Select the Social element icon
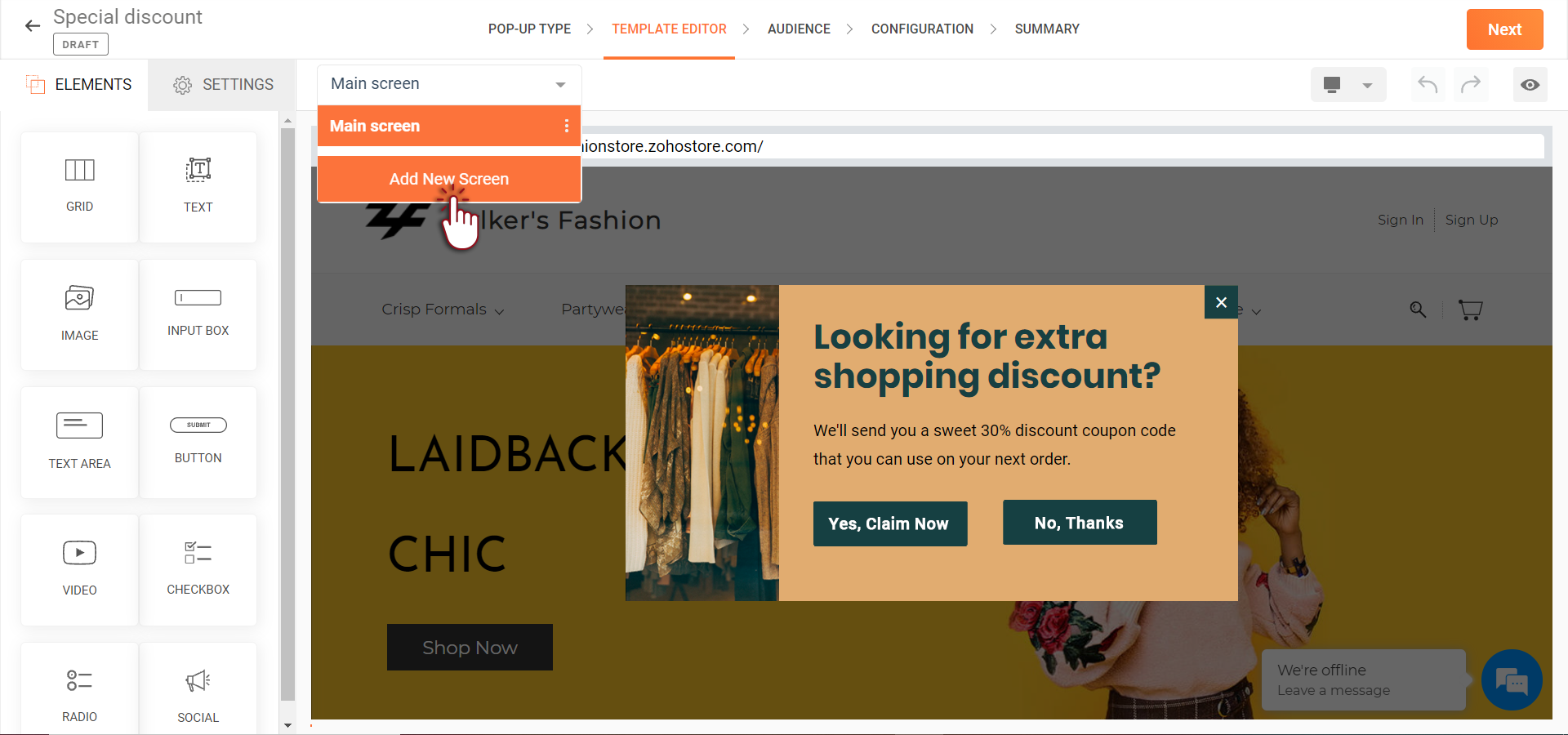This screenshot has height=735, width=1568. tap(198, 681)
